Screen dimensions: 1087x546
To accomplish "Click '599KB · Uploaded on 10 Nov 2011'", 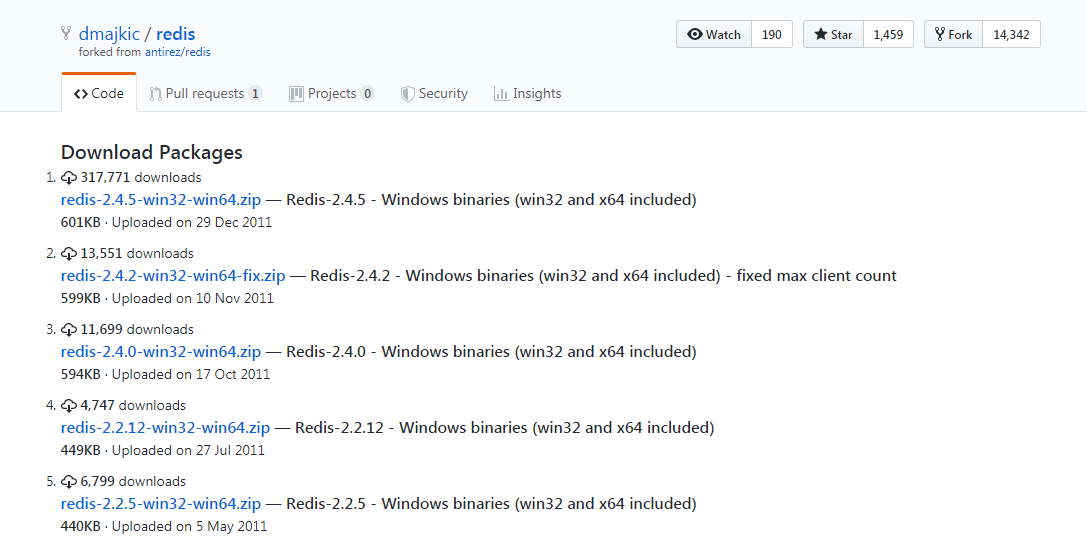I will 167,299.
